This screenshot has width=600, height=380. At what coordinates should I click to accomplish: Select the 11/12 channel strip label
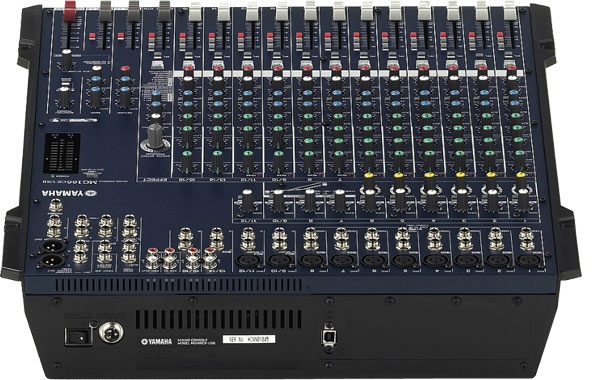pos(247,179)
